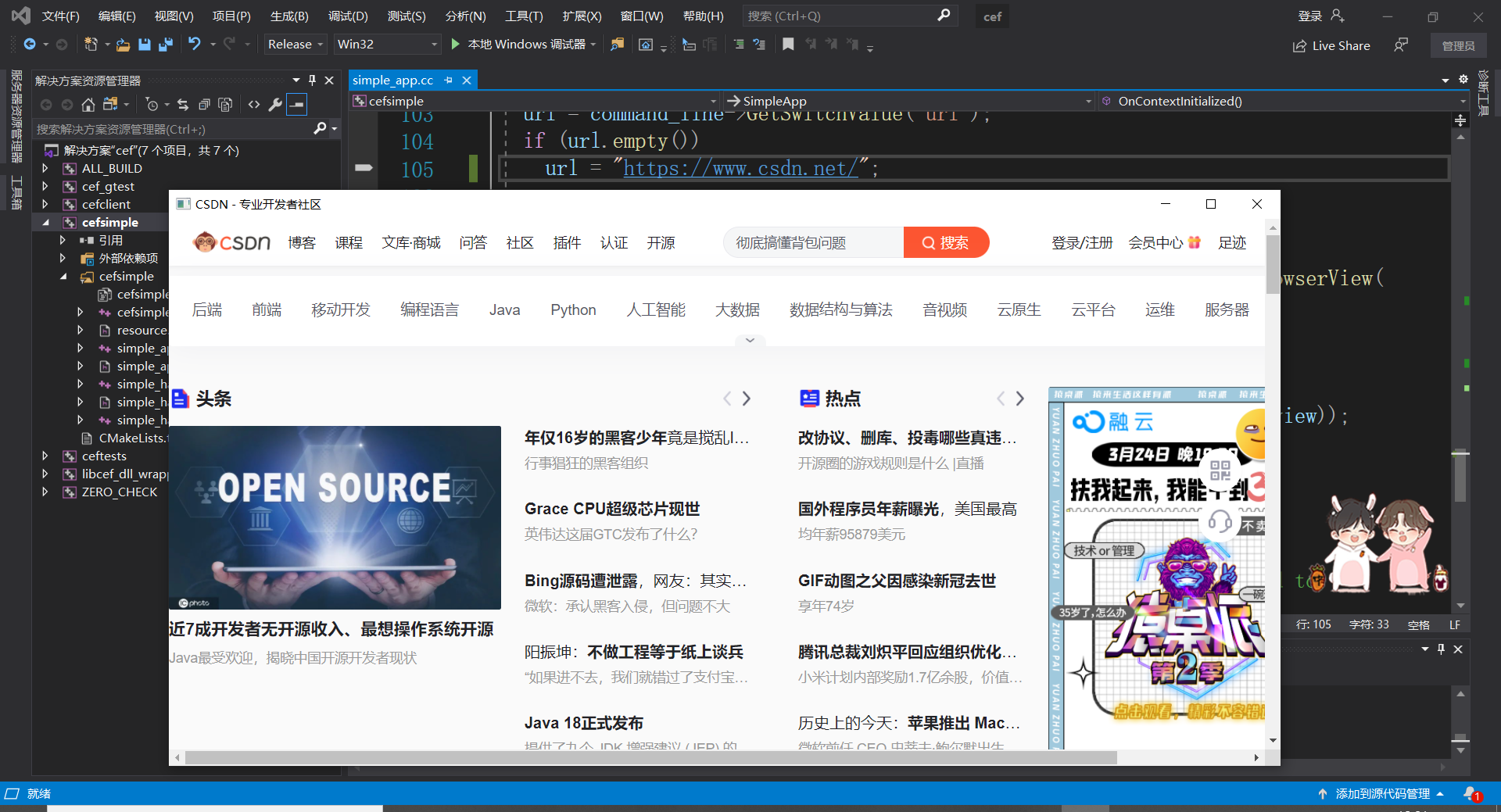Toggle Preview Selected Items in Solution Explorer

[x=296, y=104]
